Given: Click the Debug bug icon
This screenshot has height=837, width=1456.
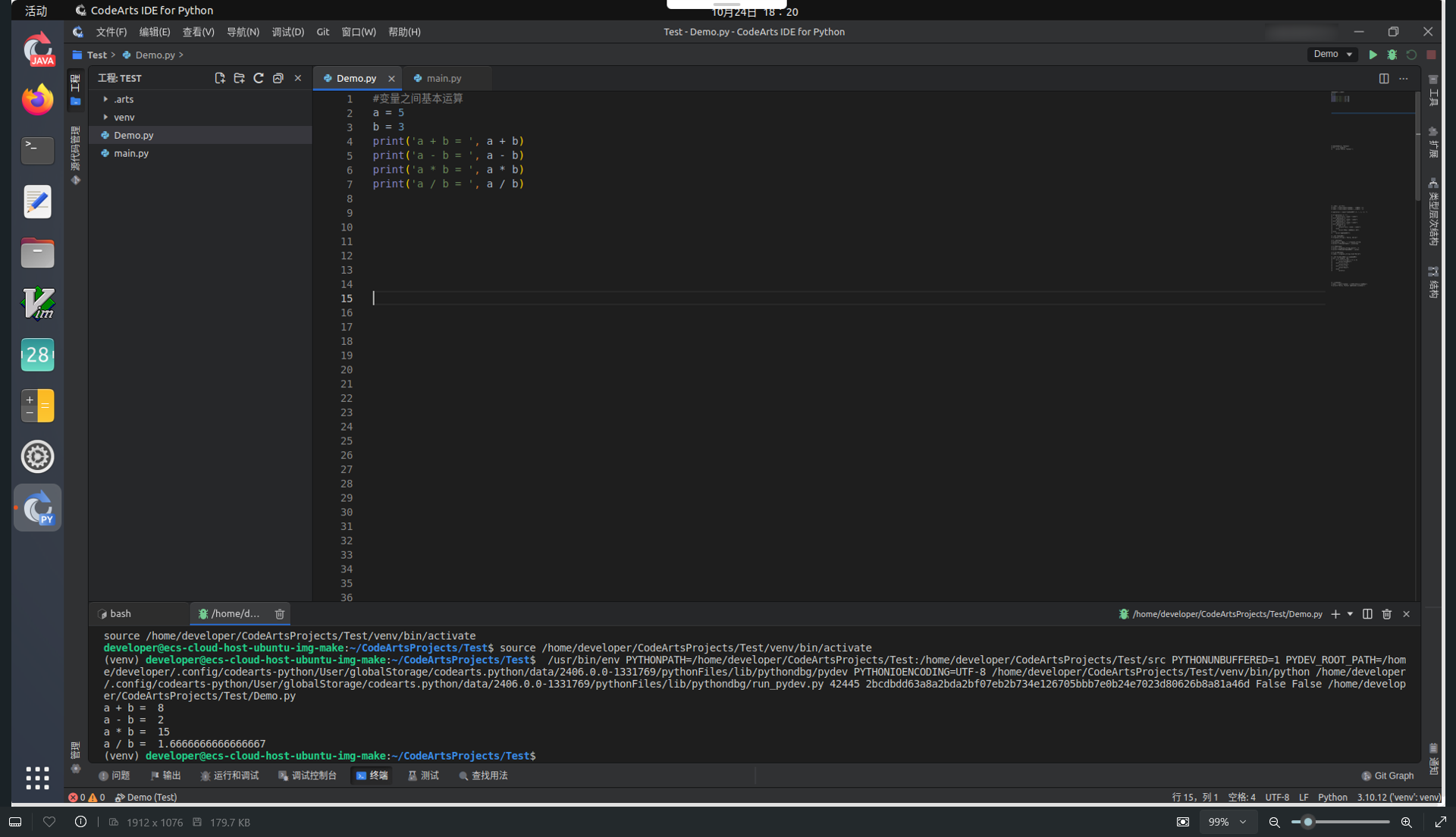Looking at the screenshot, I should [1392, 55].
